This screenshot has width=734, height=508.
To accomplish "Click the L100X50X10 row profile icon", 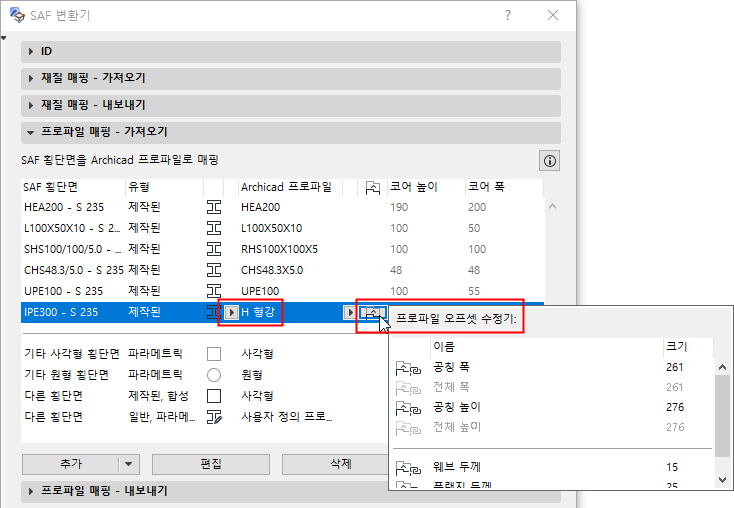I will coord(214,228).
